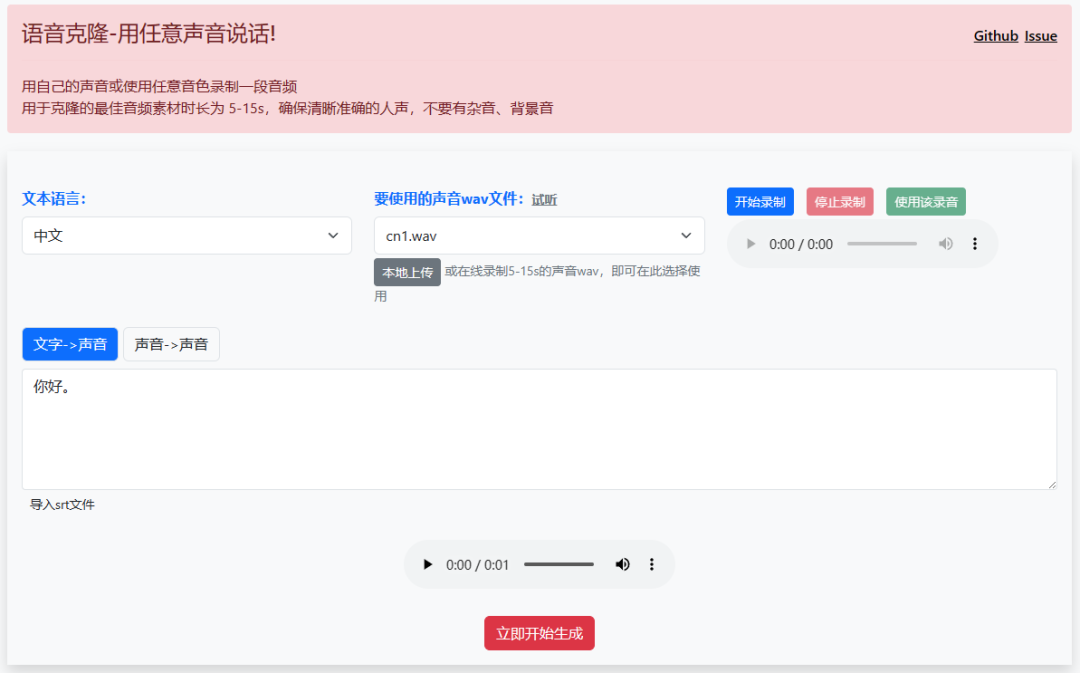Open the Github link
Viewport: 1080px width, 673px height.
pos(995,36)
